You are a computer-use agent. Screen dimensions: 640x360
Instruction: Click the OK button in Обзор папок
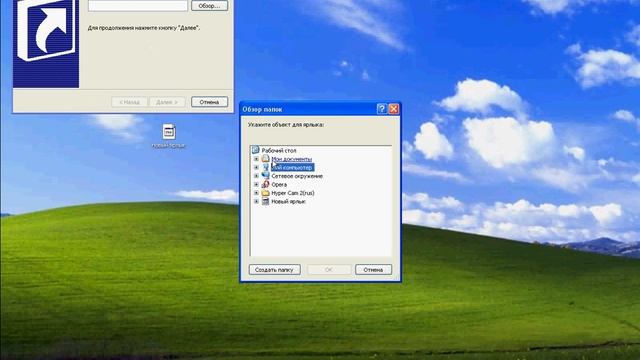tap(329, 269)
